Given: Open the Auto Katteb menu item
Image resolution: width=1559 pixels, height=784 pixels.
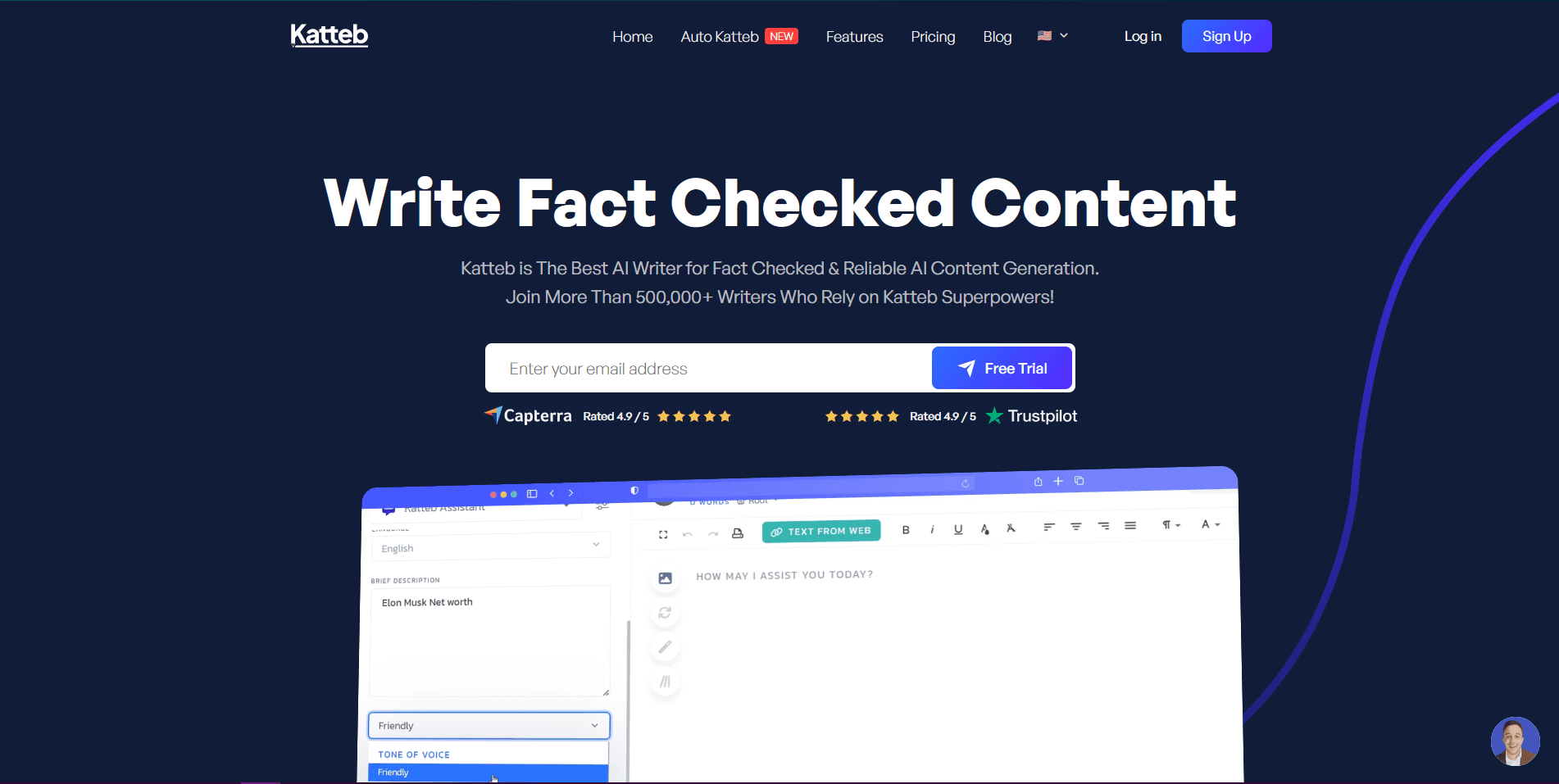Looking at the screenshot, I should click(720, 37).
